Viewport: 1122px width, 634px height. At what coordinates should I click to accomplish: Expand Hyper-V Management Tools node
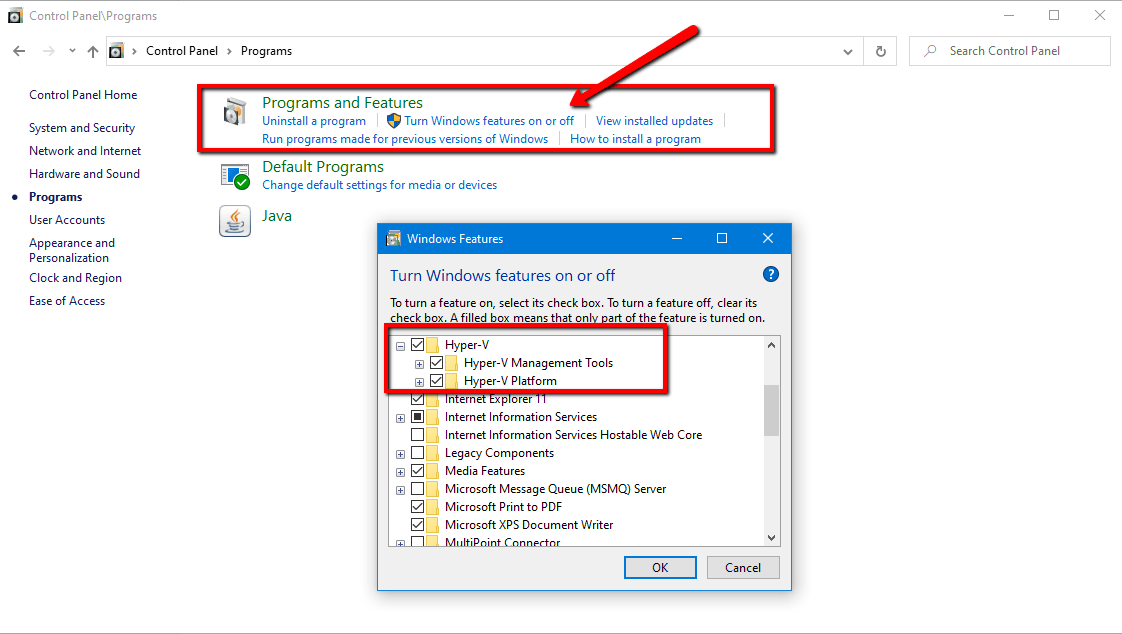419,364
